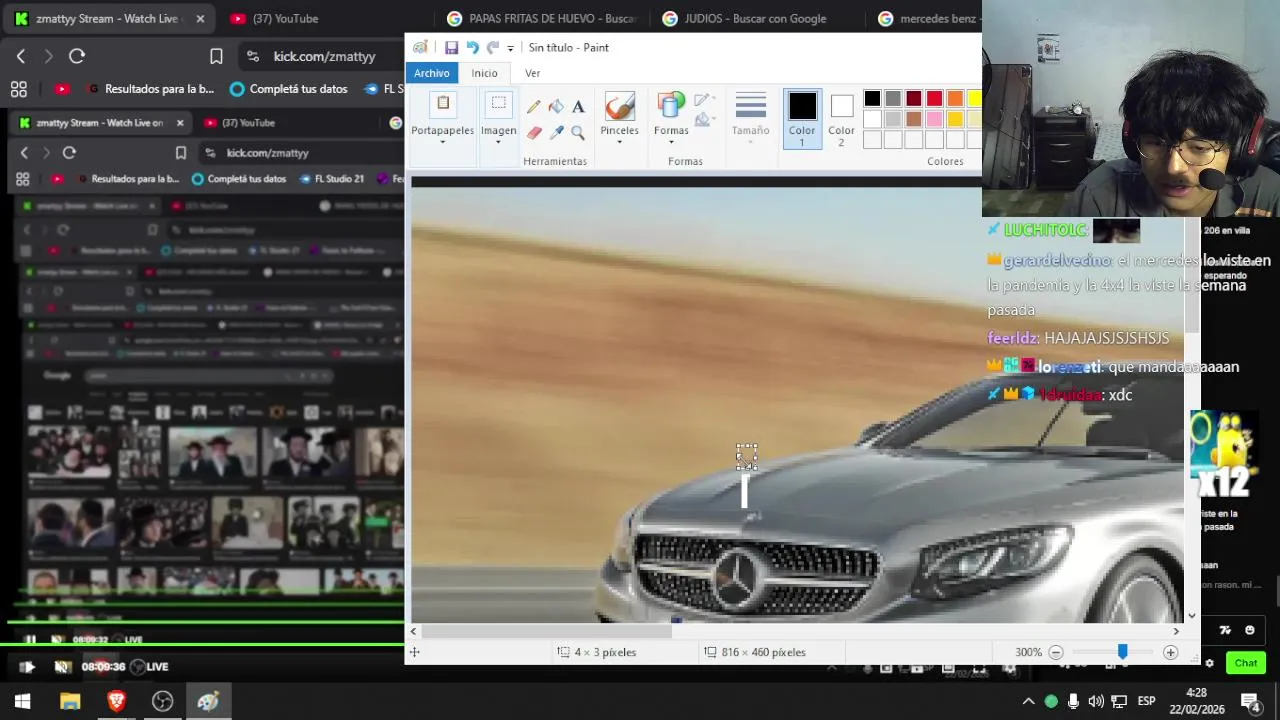Click the canvas vertical scrollbar down arrow
This screenshot has height=720, width=1280.
click(1191, 616)
